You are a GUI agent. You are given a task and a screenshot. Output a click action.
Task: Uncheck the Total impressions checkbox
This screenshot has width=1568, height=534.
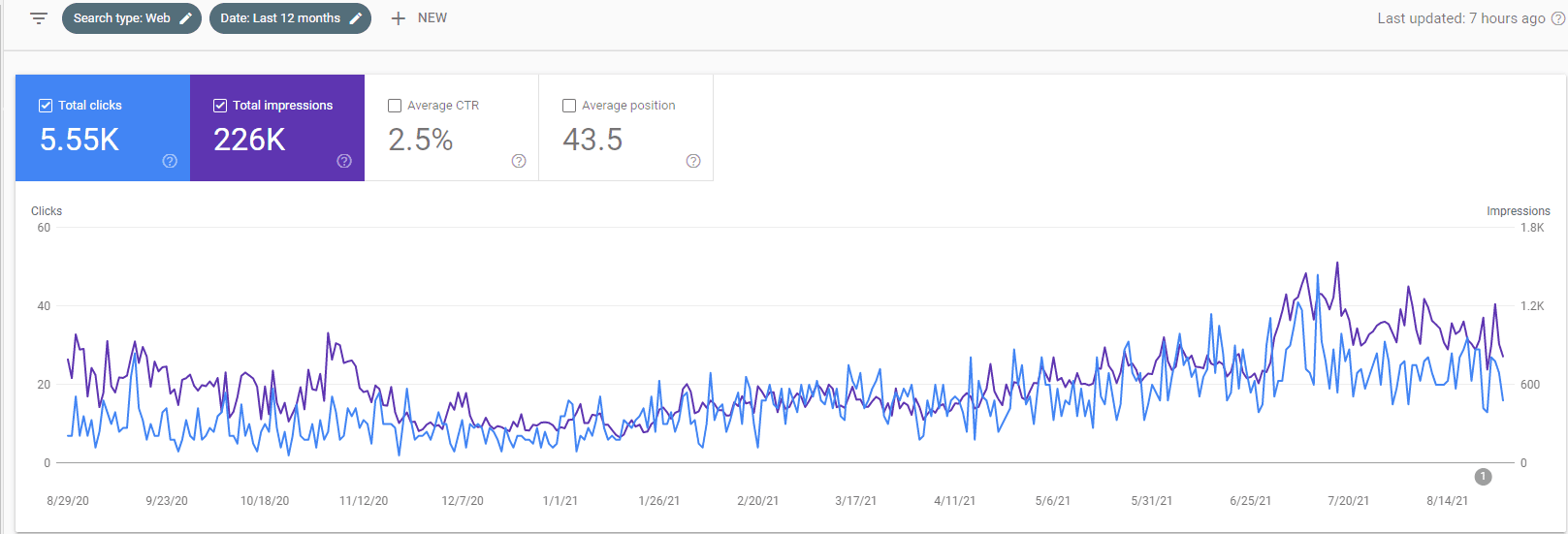(x=220, y=106)
